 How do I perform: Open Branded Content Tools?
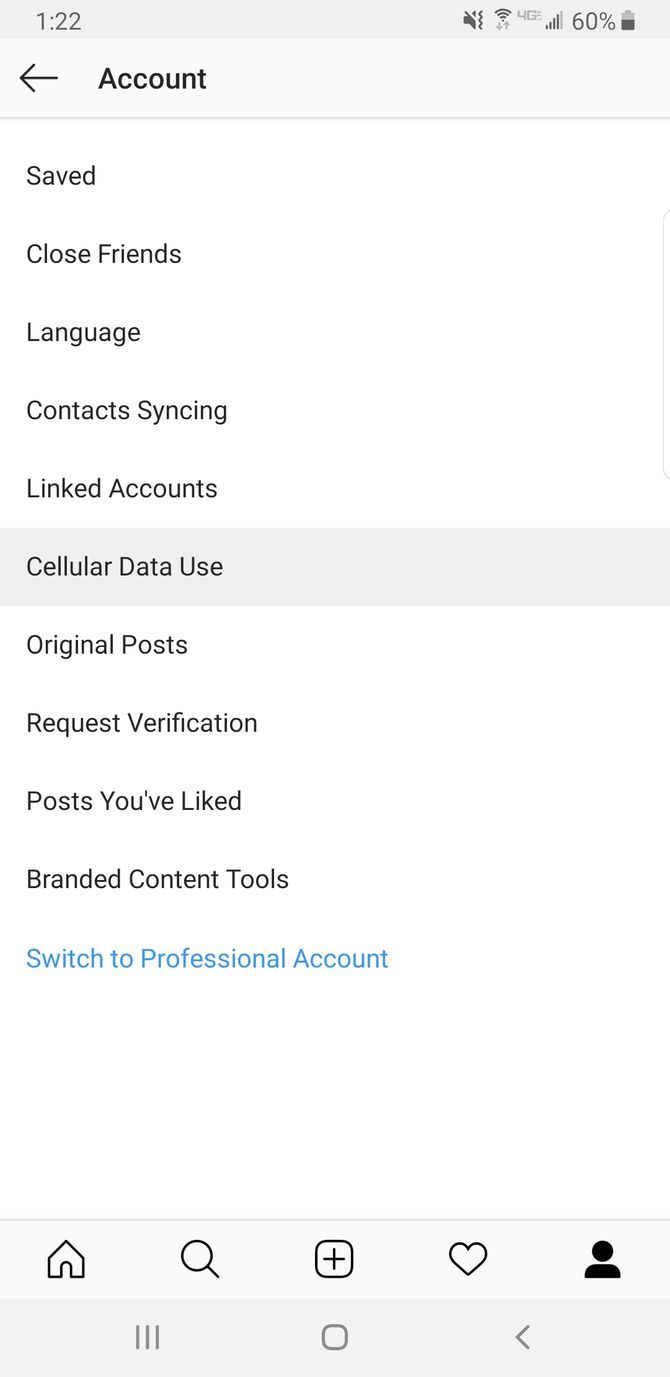tap(157, 879)
